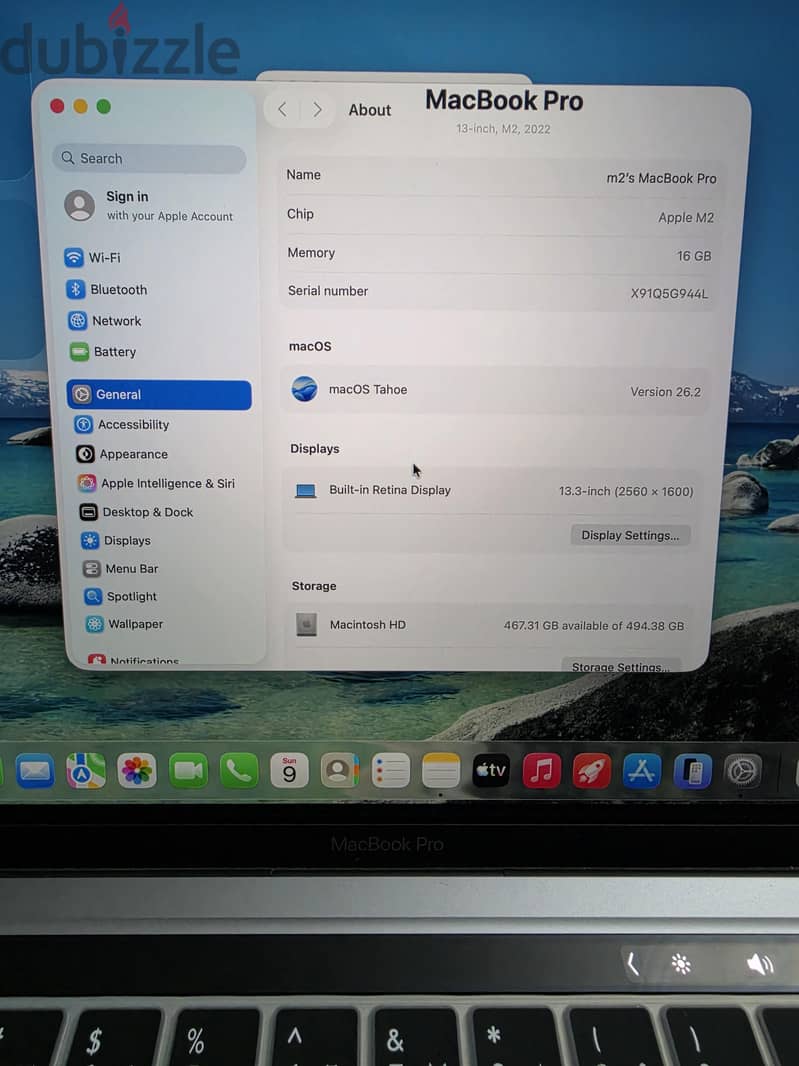Open Apple Intelligence & Siri settings

pyautogui.click(x=156, y=483)
